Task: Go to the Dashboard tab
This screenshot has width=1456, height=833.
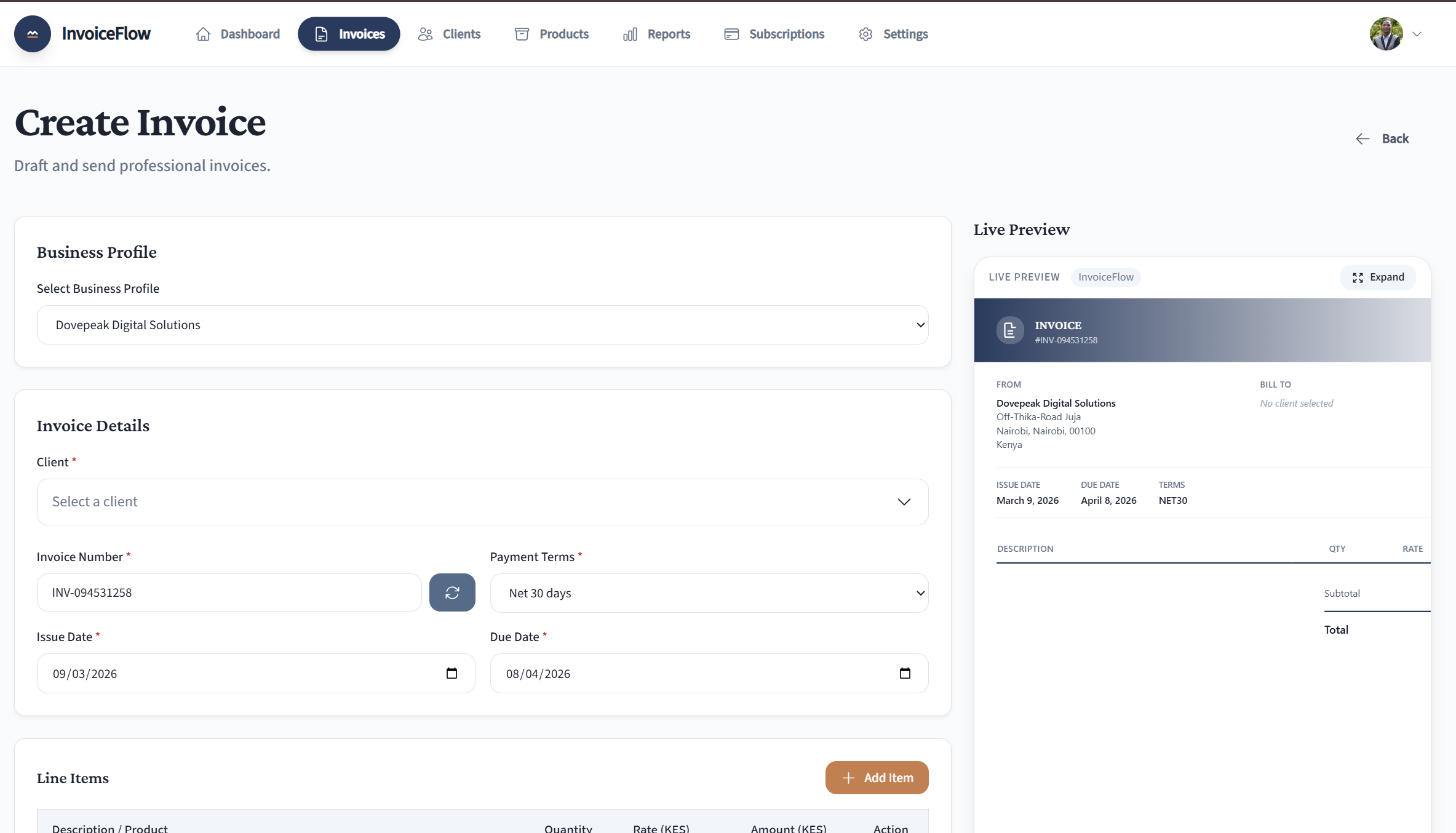Action: 238,34
